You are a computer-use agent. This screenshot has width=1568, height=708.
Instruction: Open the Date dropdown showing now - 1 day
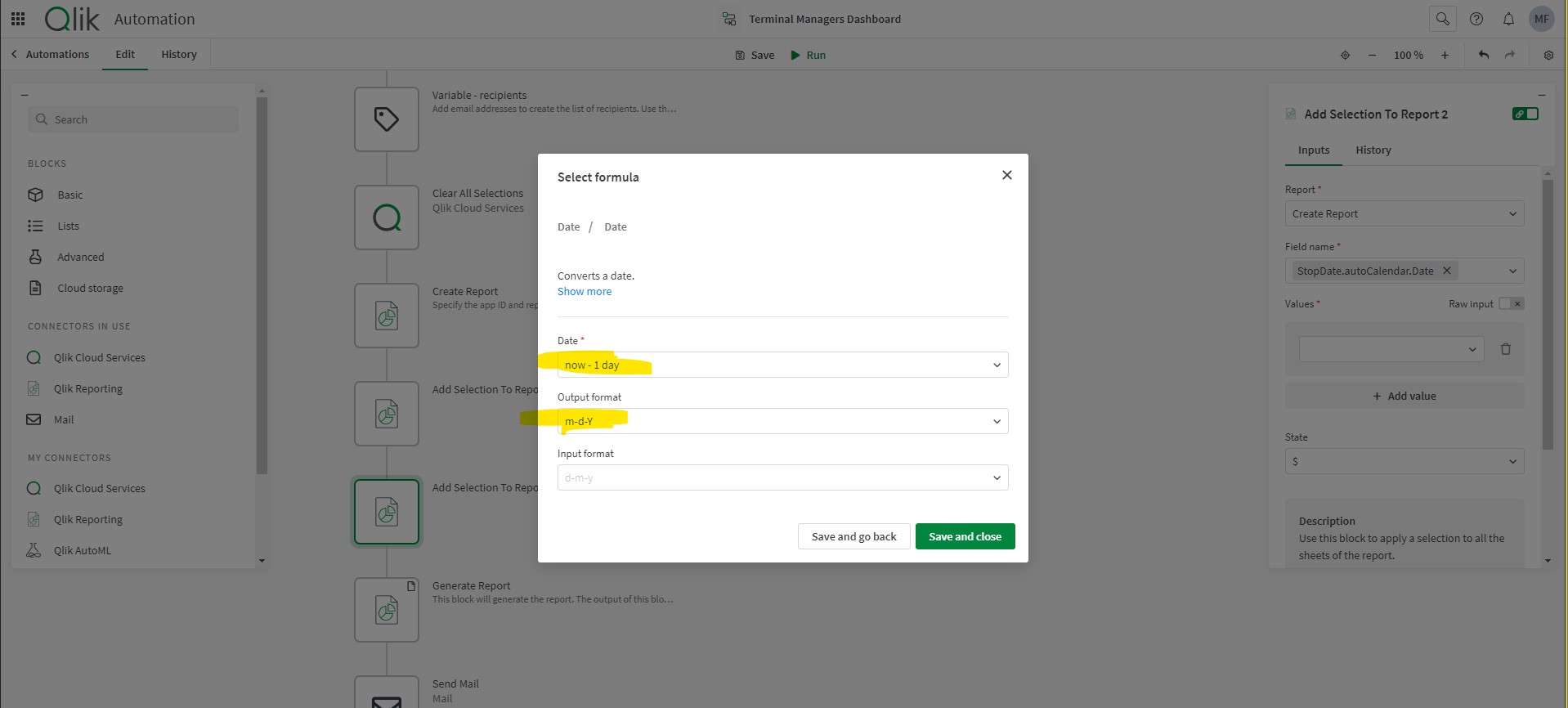[782, 365]
